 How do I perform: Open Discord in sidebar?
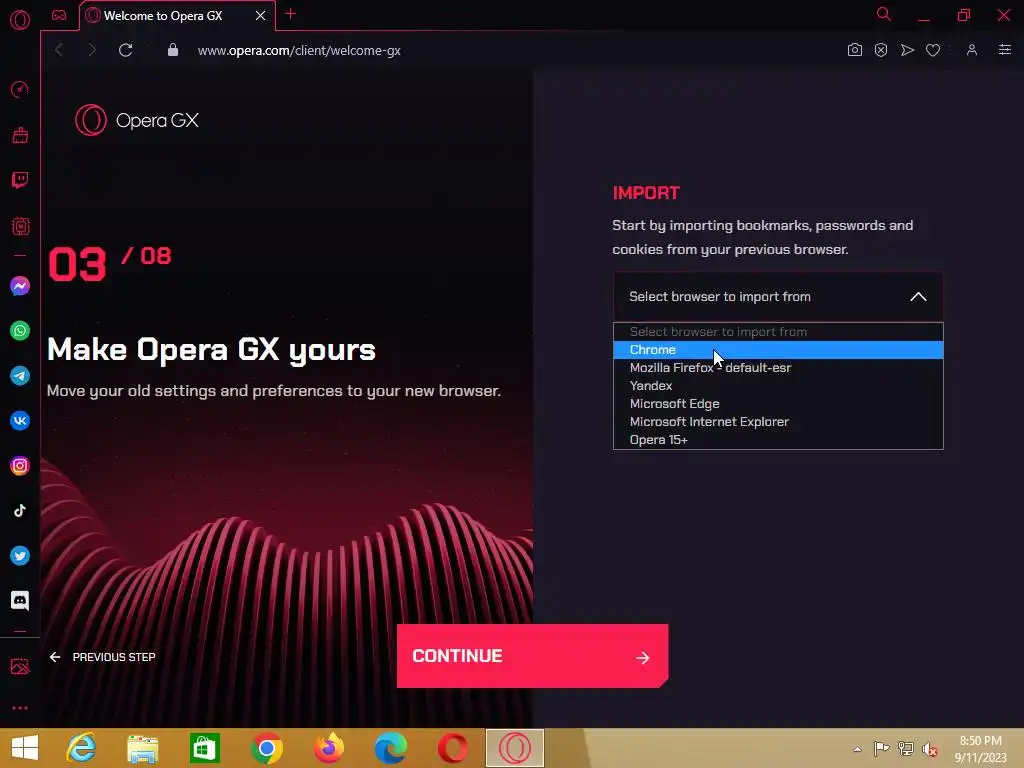[x=20, y=600]
